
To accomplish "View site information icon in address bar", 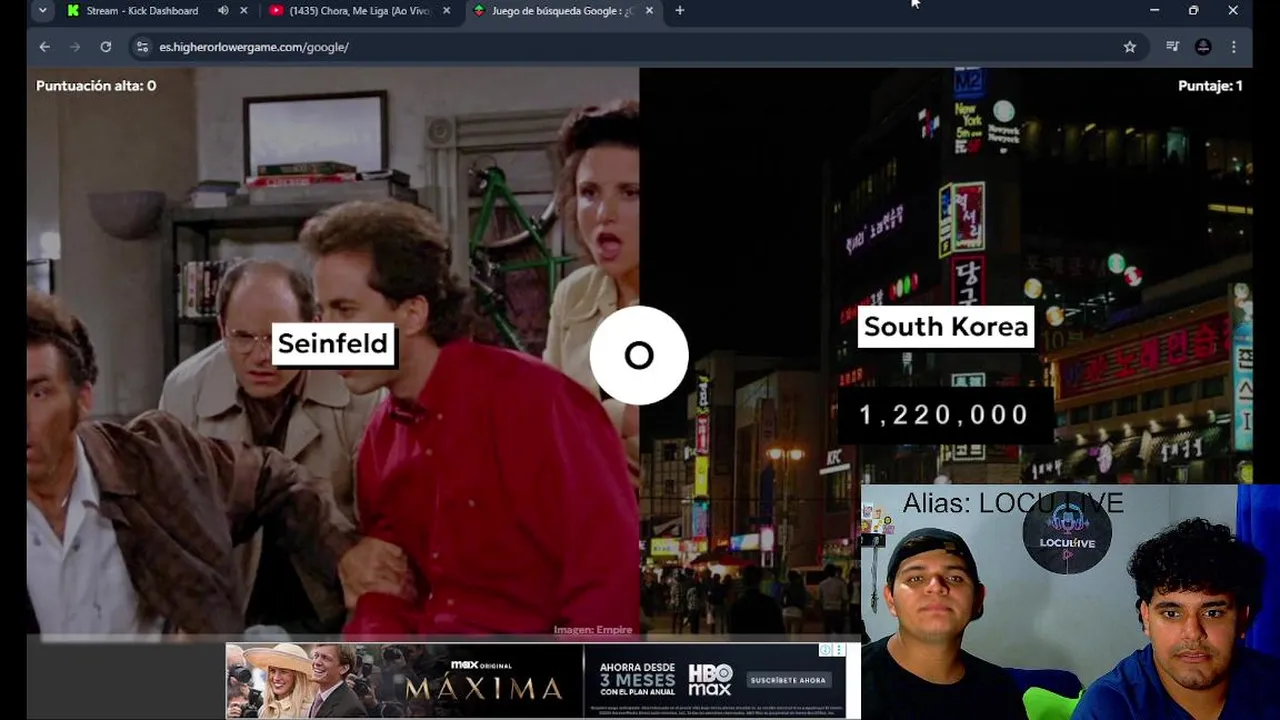I will (x=142, y=47).
